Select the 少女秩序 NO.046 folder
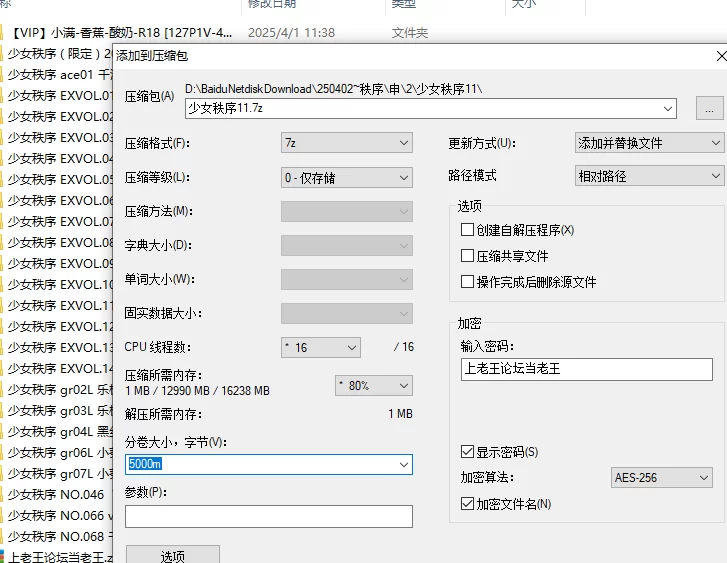 pos(55,494)
